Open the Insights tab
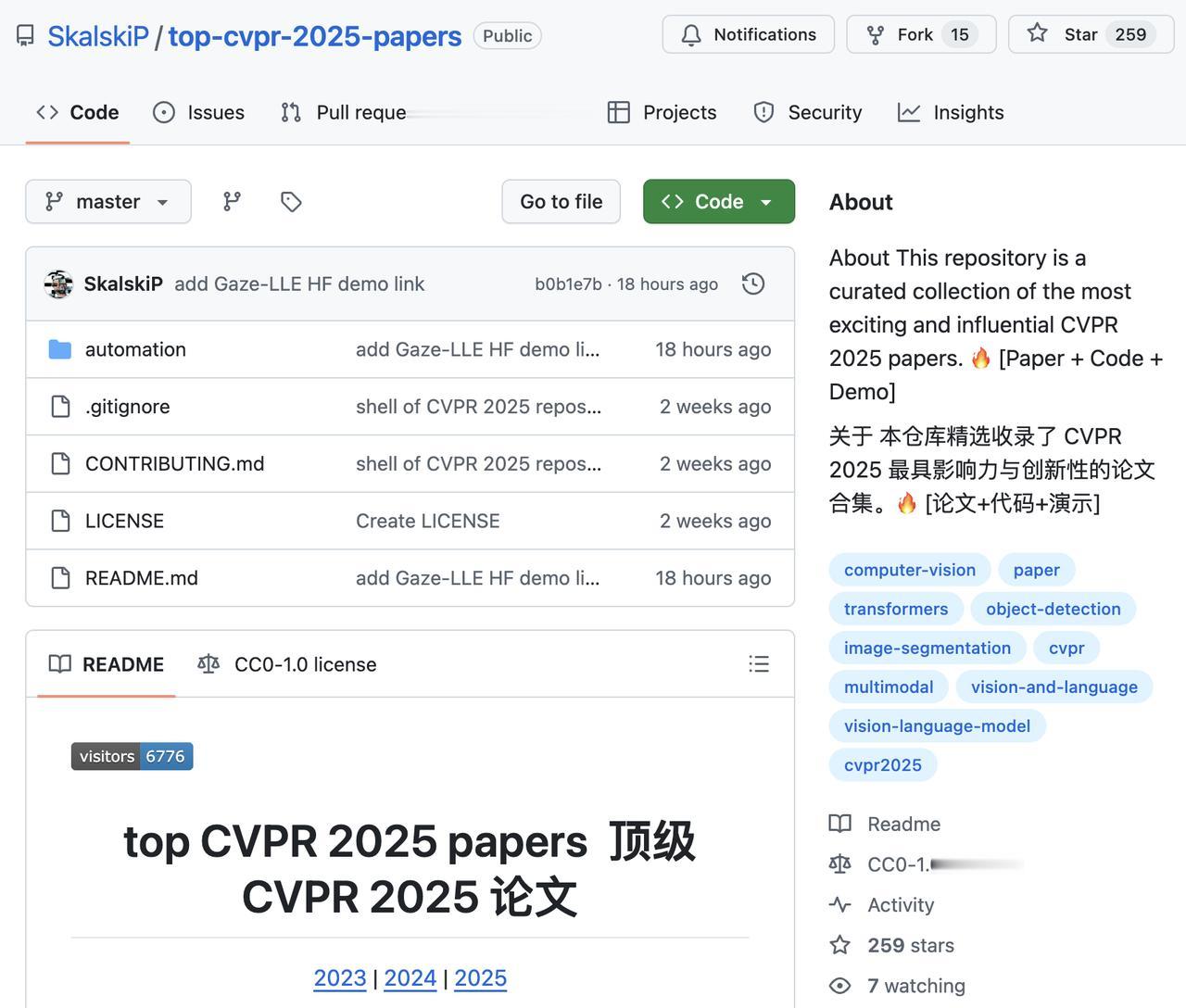1186x1008 pixels. (x=951, y=112)
